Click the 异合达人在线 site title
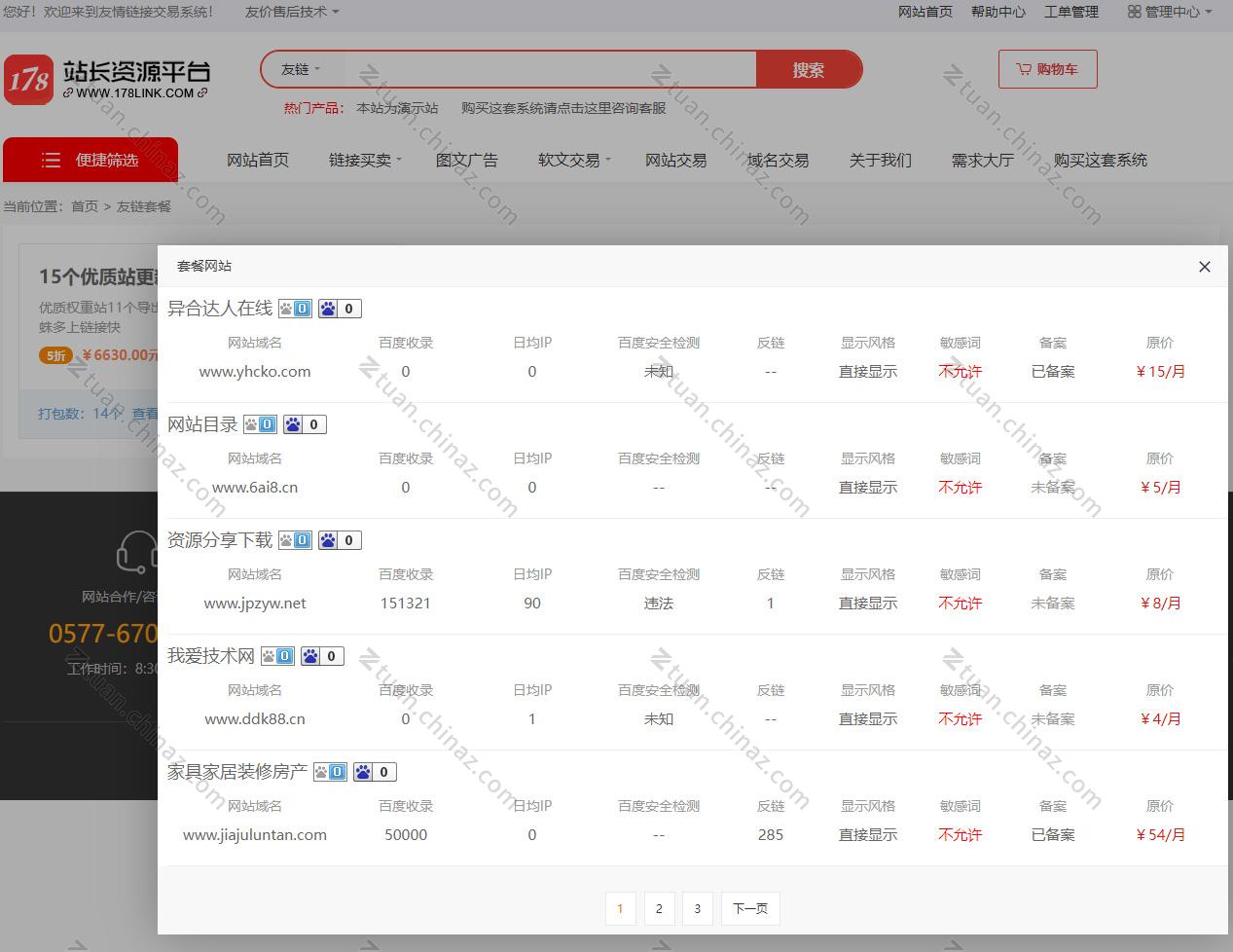This screenshot has height=952, width=1233. click(x=220, y=309)
